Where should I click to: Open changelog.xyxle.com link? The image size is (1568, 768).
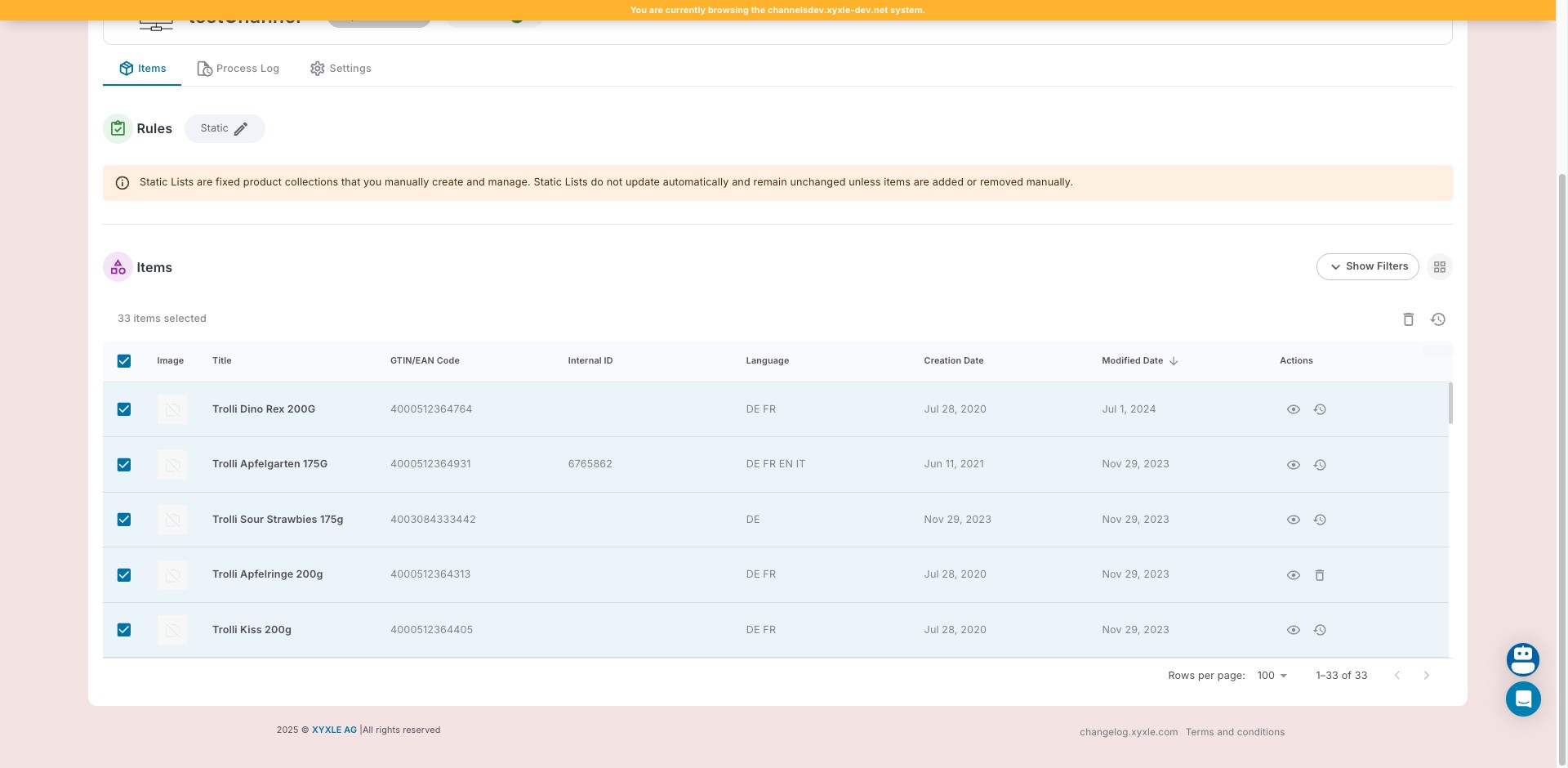click(1128, 732)
